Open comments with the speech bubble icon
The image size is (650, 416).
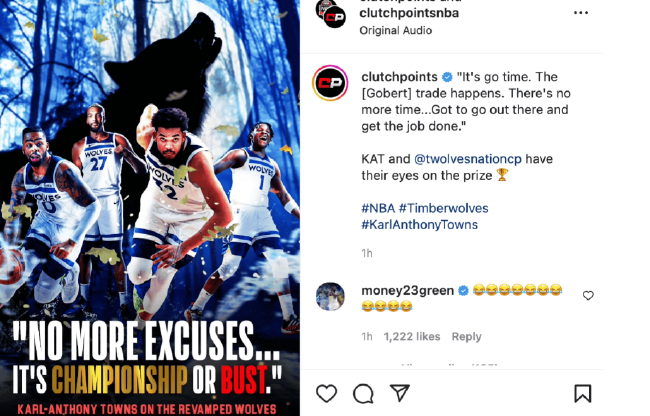[364, 393]
